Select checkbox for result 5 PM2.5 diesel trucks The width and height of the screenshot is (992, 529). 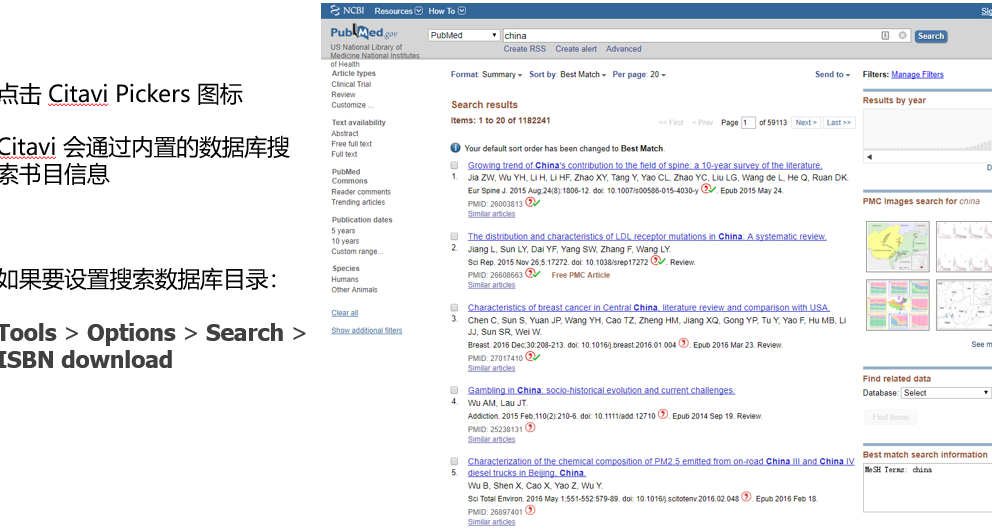(x=454, y=461)
